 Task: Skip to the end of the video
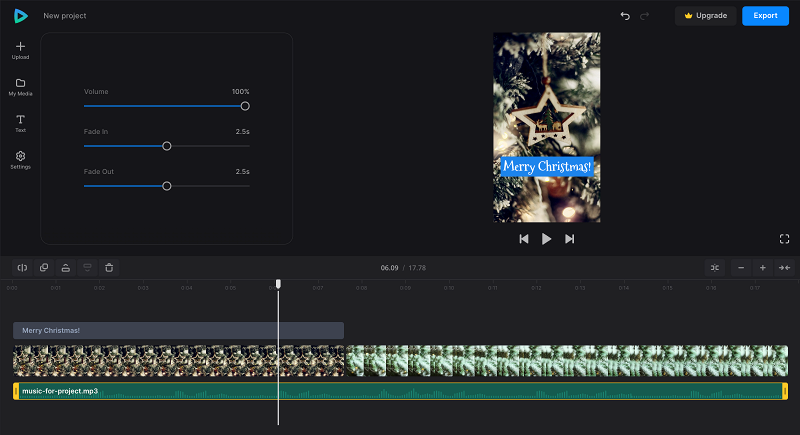(569, 239)
